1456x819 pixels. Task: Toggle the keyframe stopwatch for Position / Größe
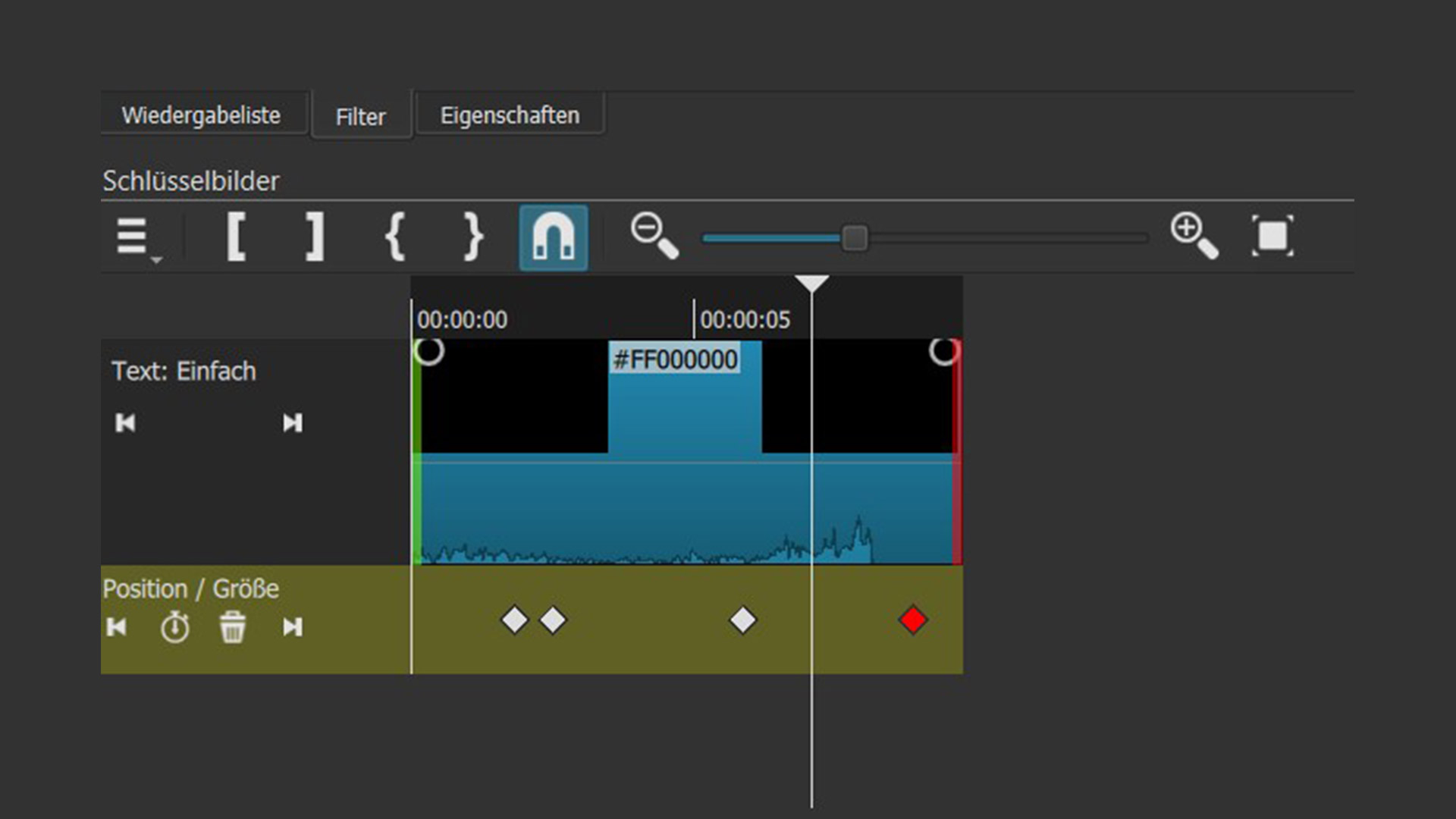(175, 627)
